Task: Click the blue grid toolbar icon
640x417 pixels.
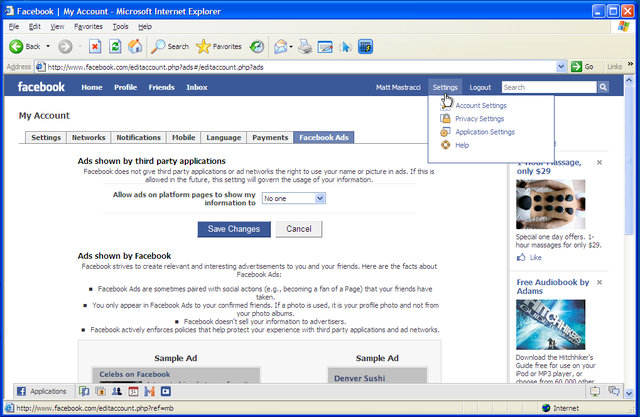Action: click(x=365, y=47)
